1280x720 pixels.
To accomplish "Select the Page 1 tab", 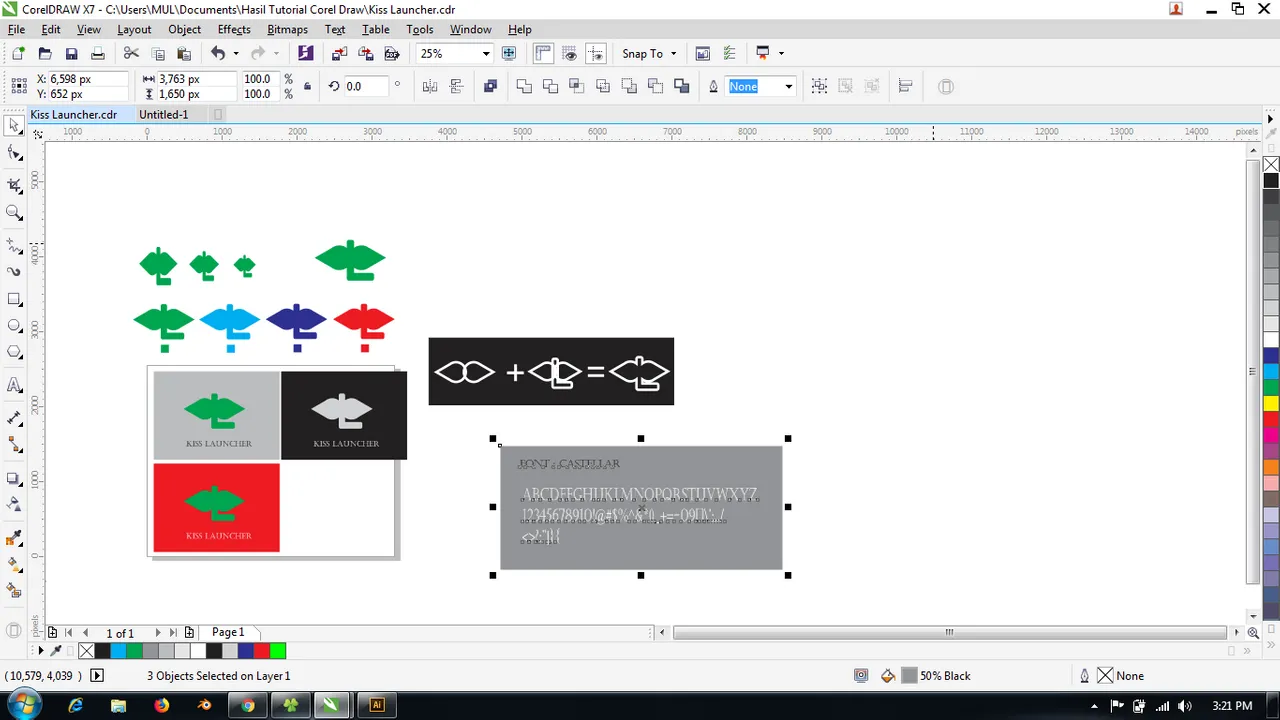I will click(x=227, y=632).
